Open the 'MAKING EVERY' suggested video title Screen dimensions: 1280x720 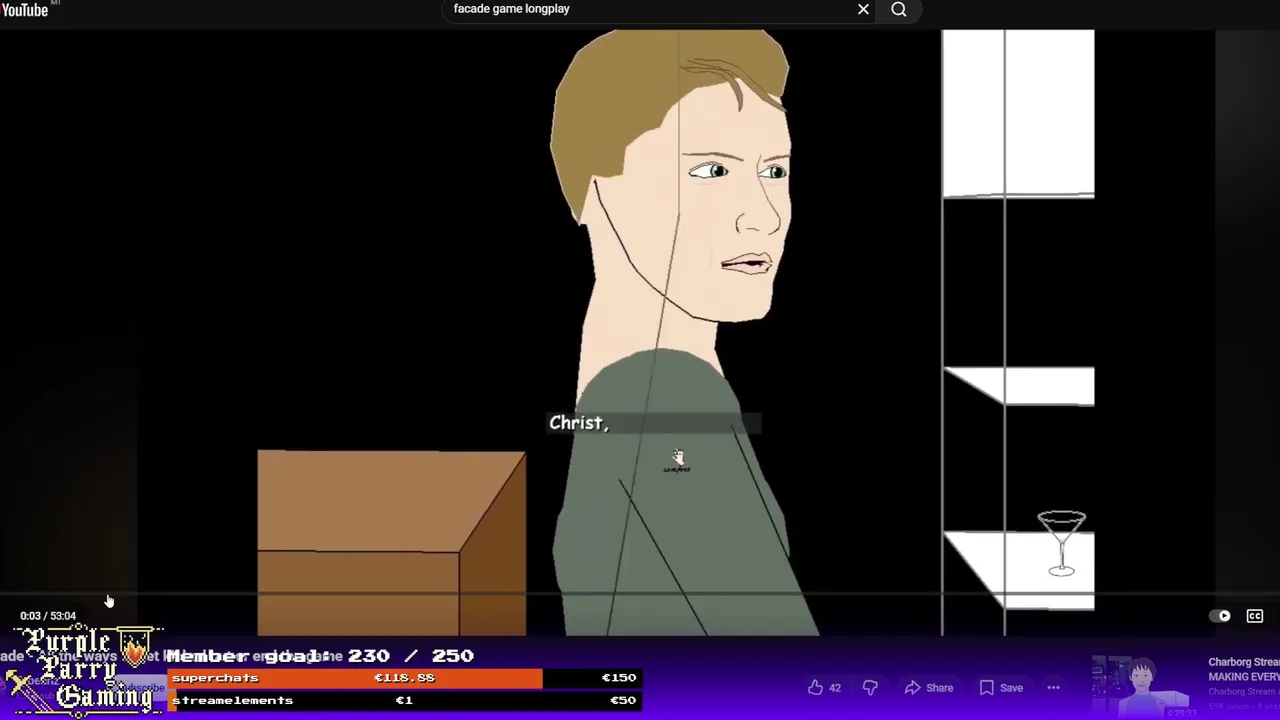coord(1243,669)
